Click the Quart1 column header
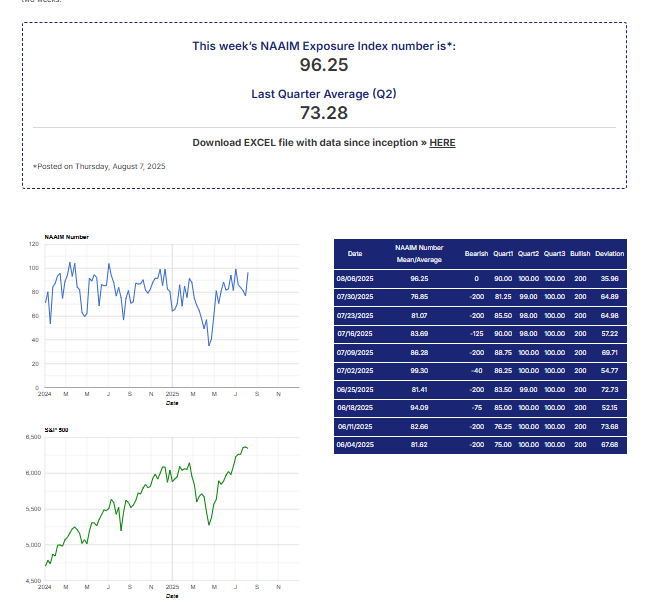 tap(503, 253)
